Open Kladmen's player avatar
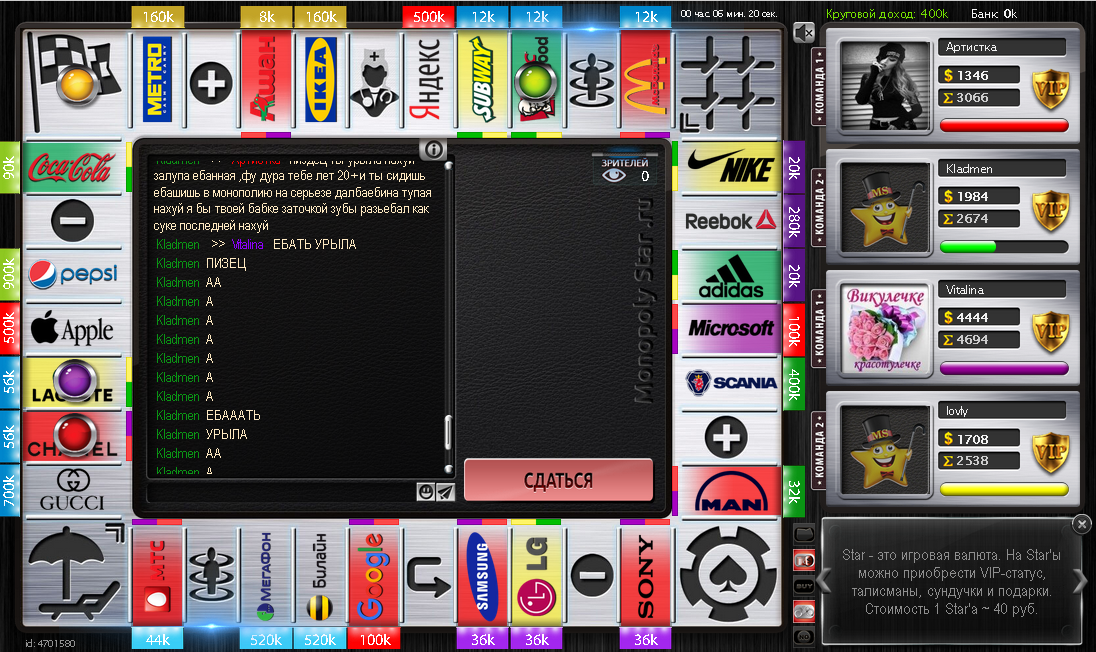The image size is (1096, 652). 885,207
